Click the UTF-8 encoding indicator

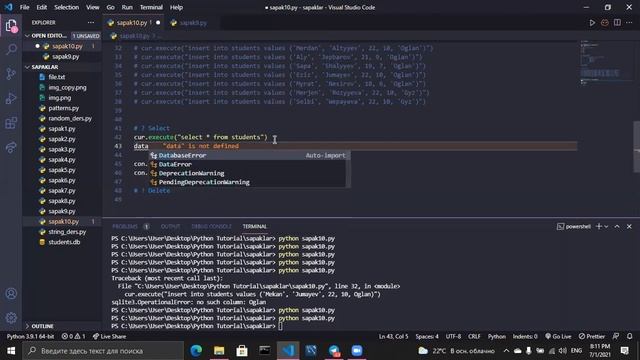pyautogui.click(x=453, y=336)
